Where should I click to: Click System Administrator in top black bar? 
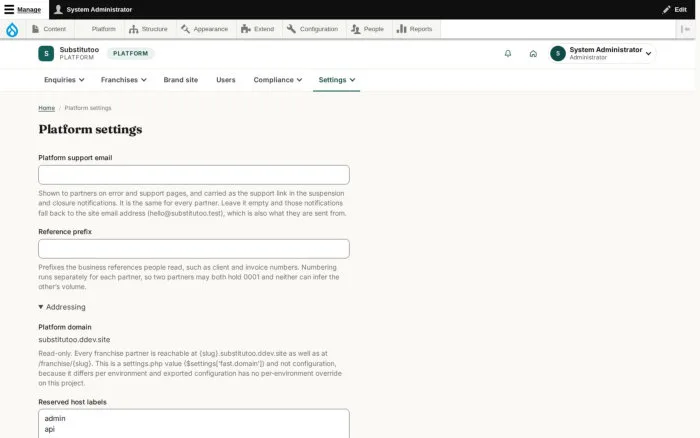(x=93, y=9)
